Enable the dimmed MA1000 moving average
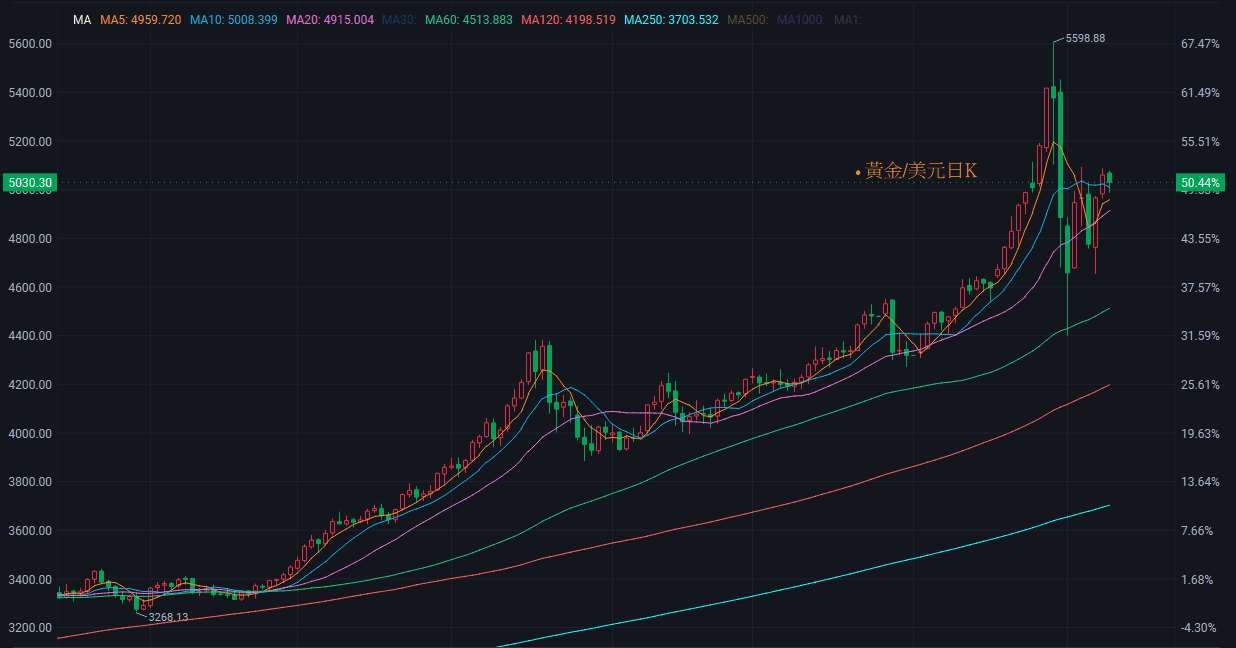Image resolution: width=1236 pixels, height=648 pixels. coord(802,20)
